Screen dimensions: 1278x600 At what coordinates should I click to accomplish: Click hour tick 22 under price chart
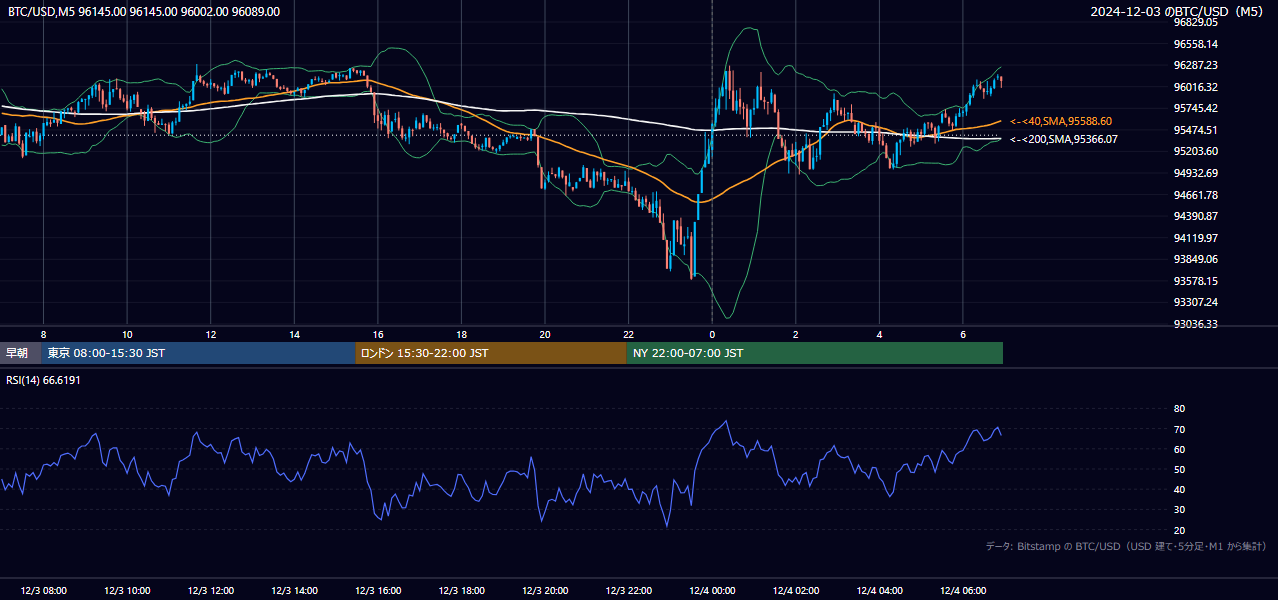629,334
